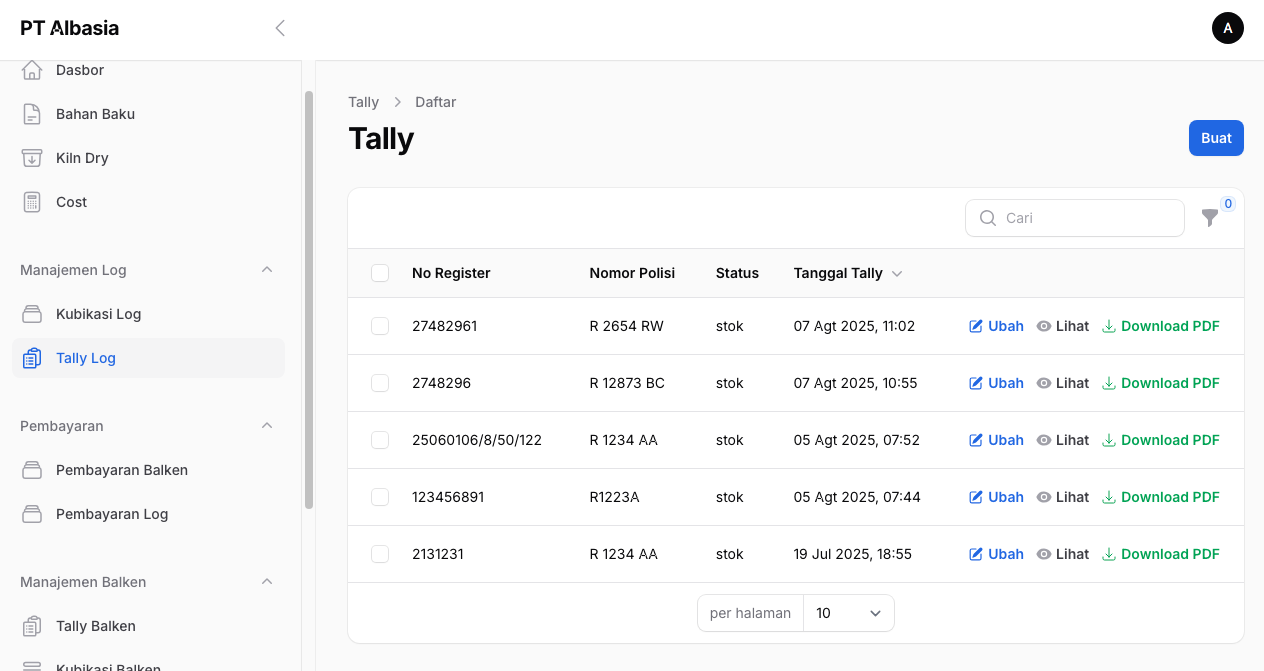
Task: Open Pembayaran Balken in the sidebar
Action: [x=121, y=470]
